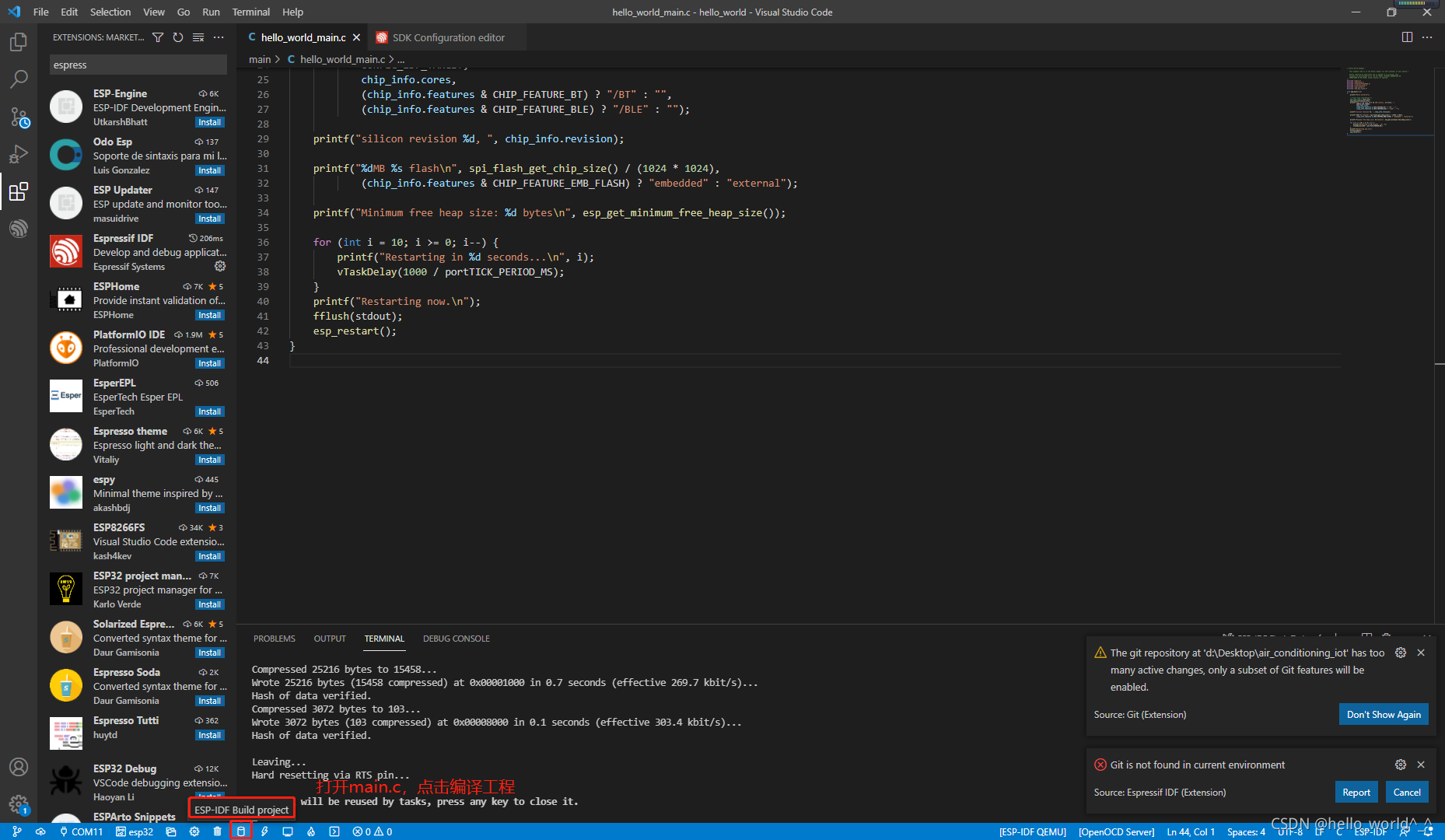The image size is (1445, 840).
Task: Open ESP-IDF terminal icon in status bar
Action: pos(334,831)
